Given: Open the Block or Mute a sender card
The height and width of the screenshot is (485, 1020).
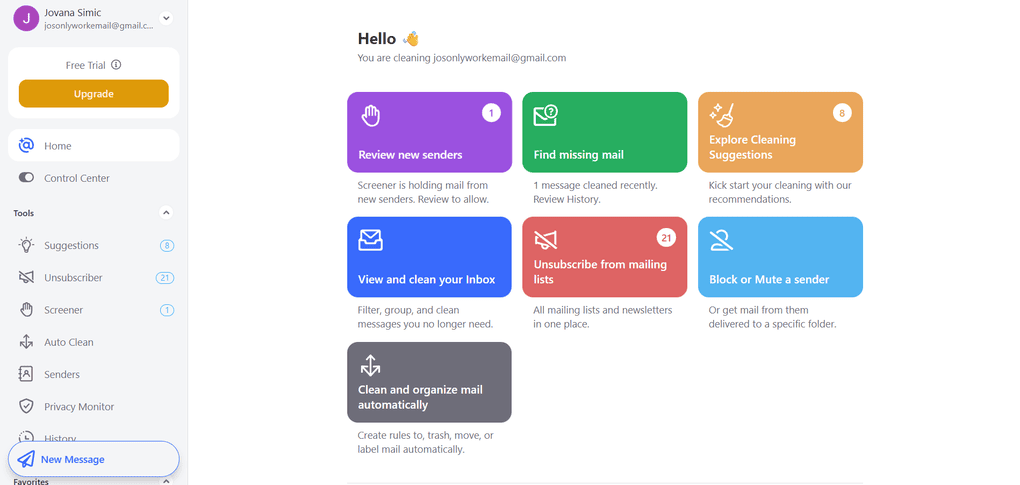Looking at the screenshot, I should coord(780,257).
